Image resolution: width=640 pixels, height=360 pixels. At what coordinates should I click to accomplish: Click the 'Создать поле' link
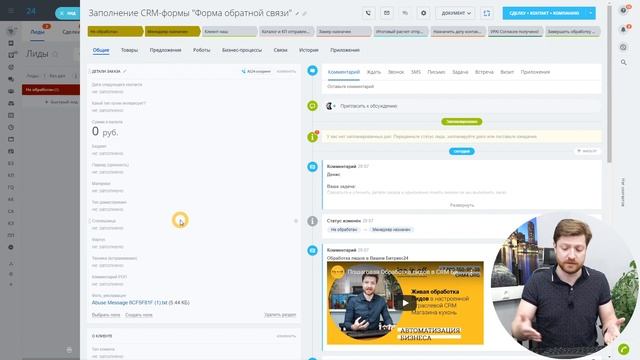[138, 315]
